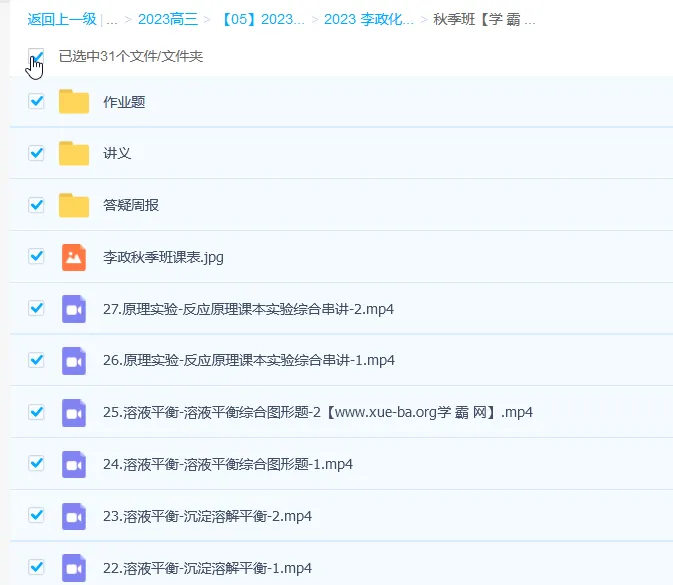Viewport: 673px width, 585px height.
Task: Open the 讲义 folder icon
Action: click(x=74, y=153)
